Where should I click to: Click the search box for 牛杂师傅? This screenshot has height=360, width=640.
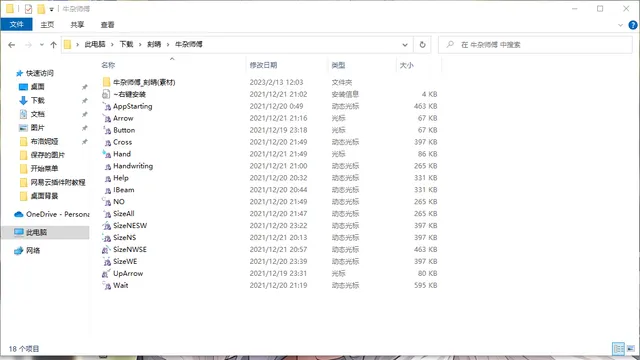535,45
